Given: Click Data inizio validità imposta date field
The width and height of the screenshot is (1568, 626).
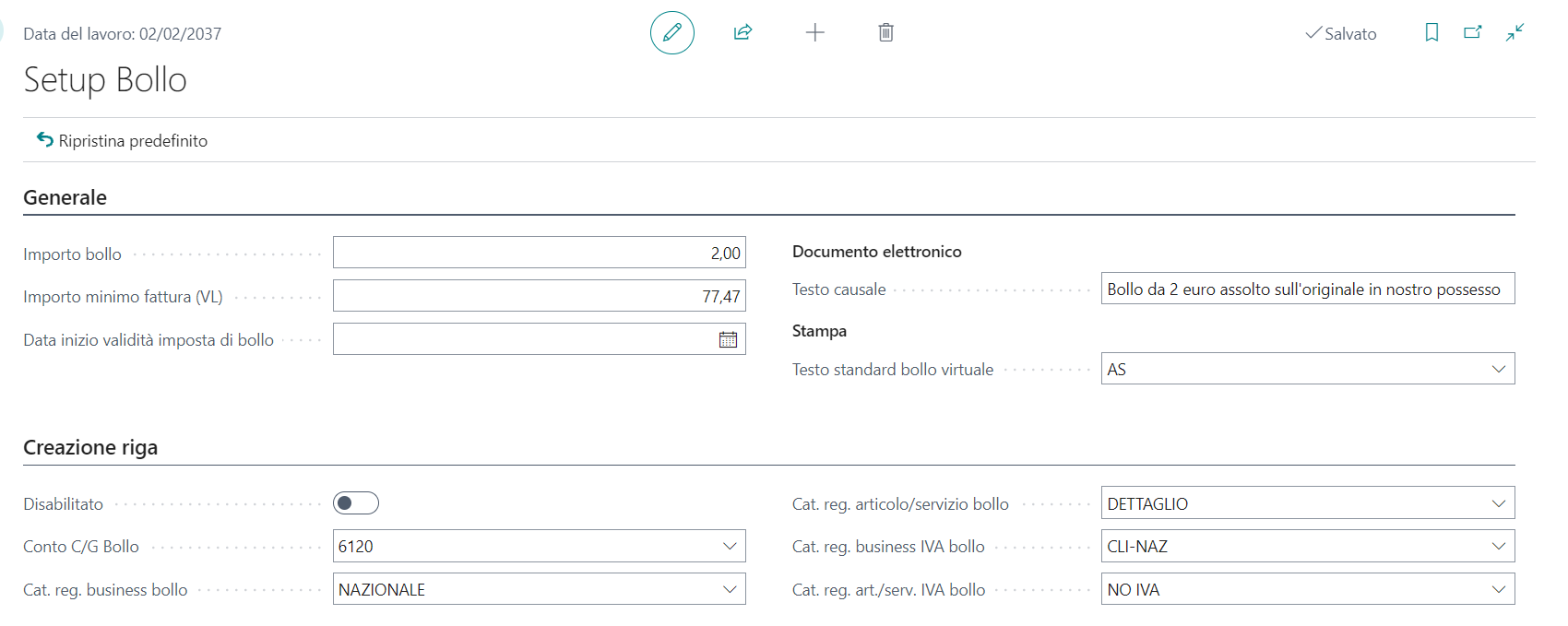Looking at the screenshot, I should (x=540, y=339).
